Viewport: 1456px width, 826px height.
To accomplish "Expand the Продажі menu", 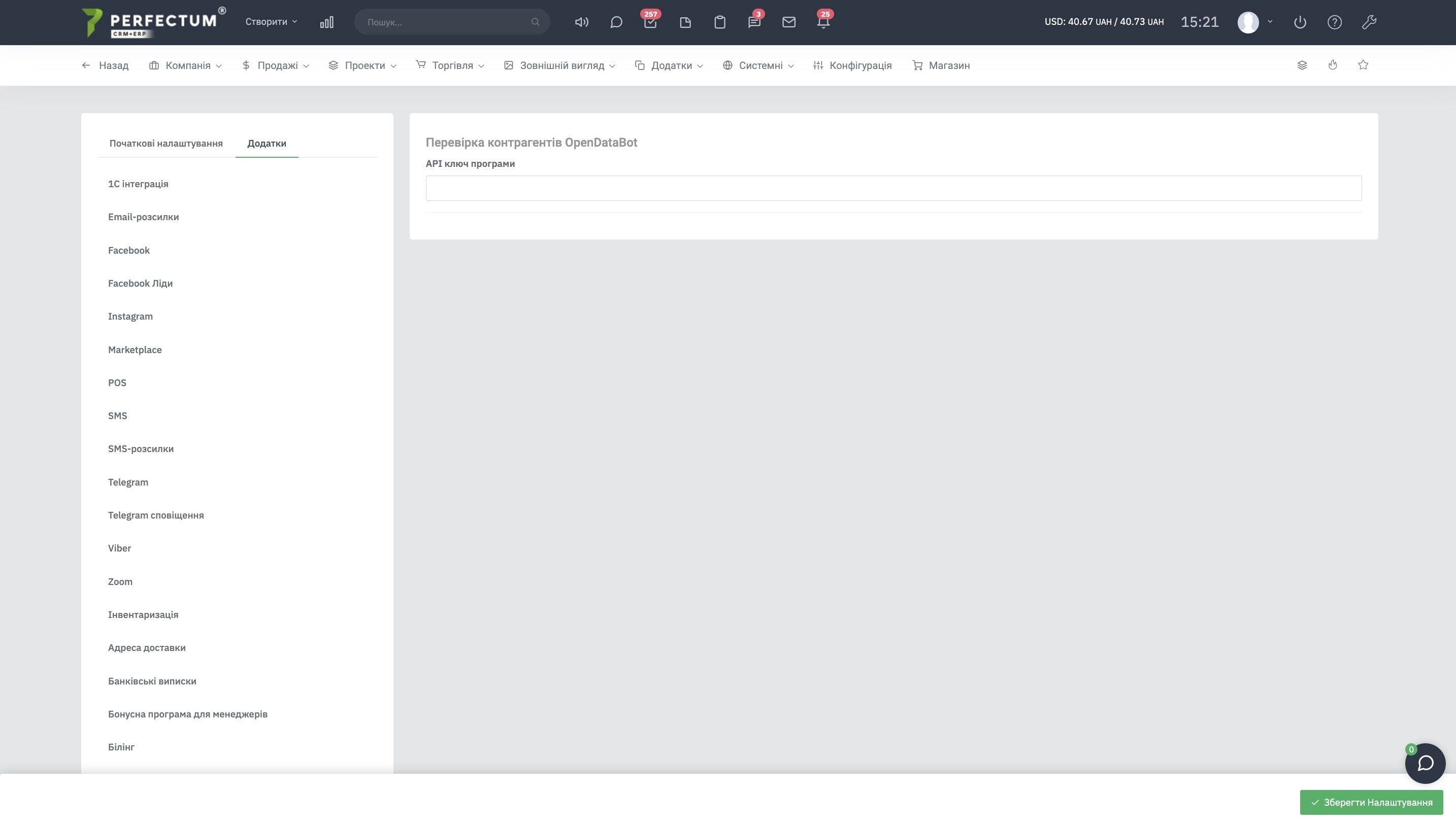I will pyautogui.click(x=275, y=65).
